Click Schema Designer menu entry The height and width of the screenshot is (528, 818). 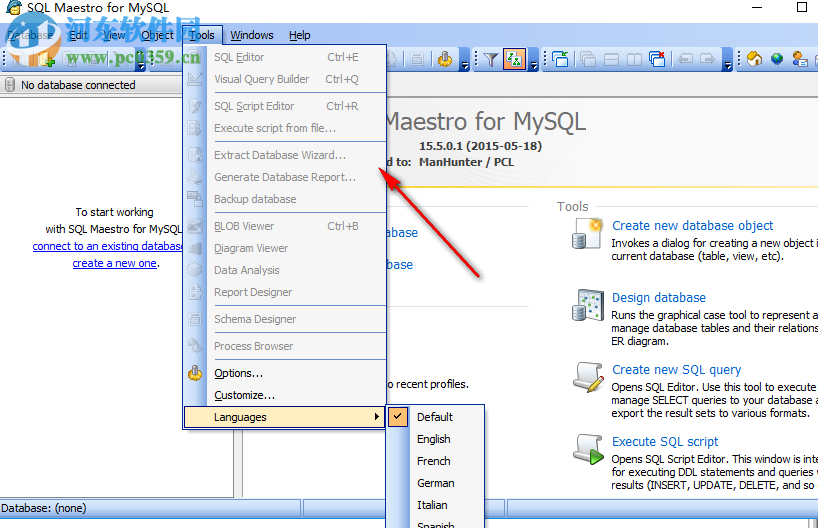tap(285, 319)
